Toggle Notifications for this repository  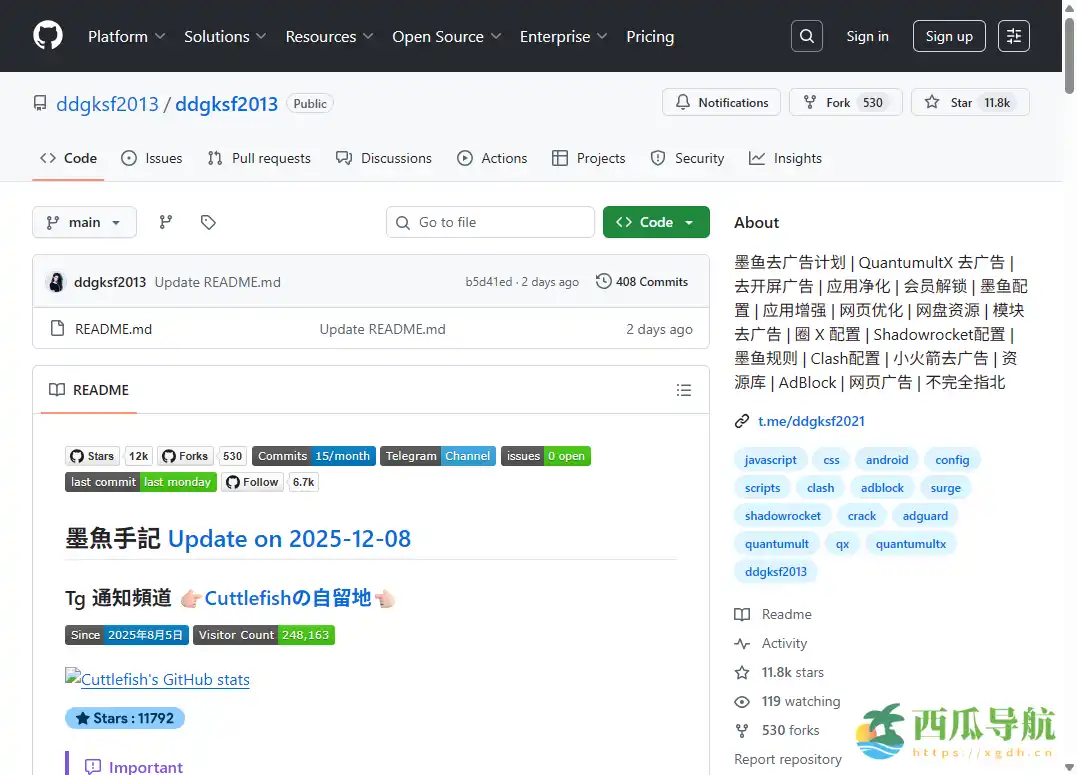(x=721, y=102)
